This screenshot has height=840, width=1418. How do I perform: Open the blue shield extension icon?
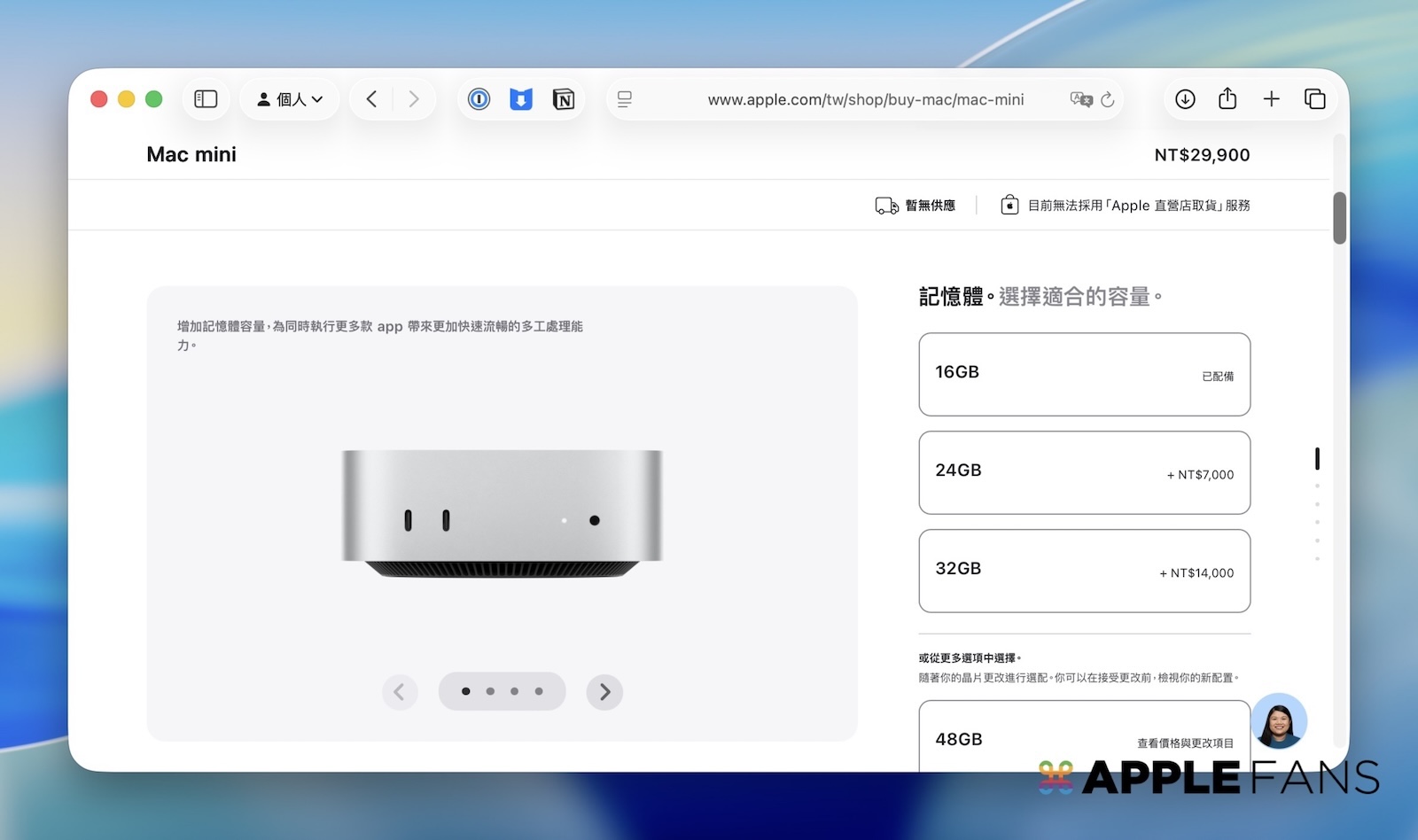pyautogui.click(x=521, y=99)
